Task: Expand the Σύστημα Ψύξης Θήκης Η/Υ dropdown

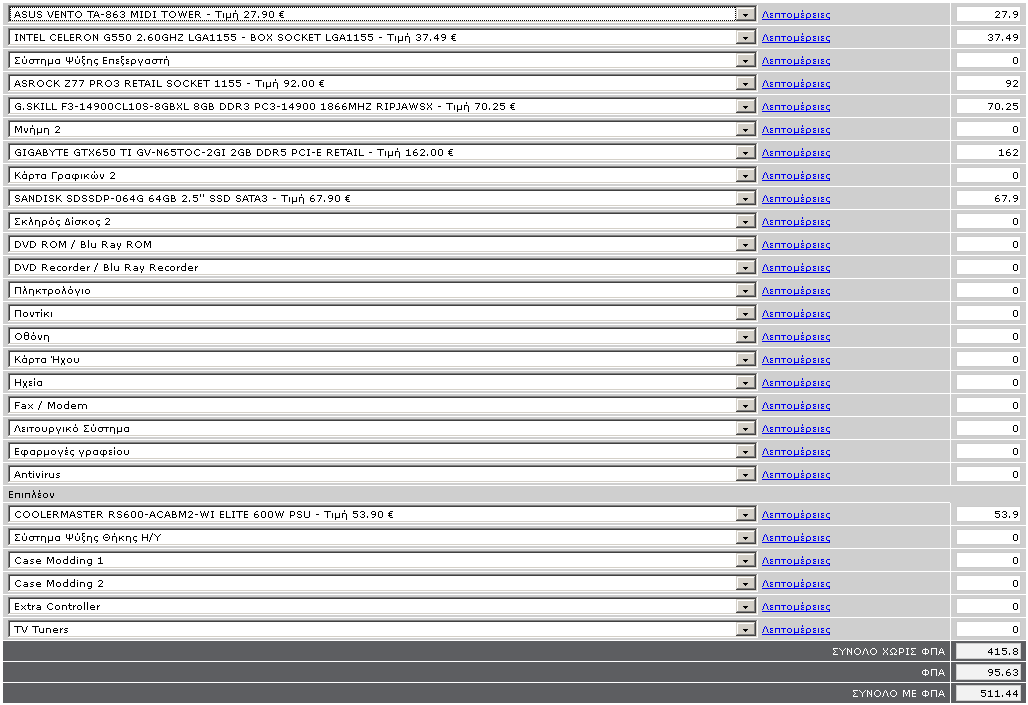Action: [x=382, y=537]
